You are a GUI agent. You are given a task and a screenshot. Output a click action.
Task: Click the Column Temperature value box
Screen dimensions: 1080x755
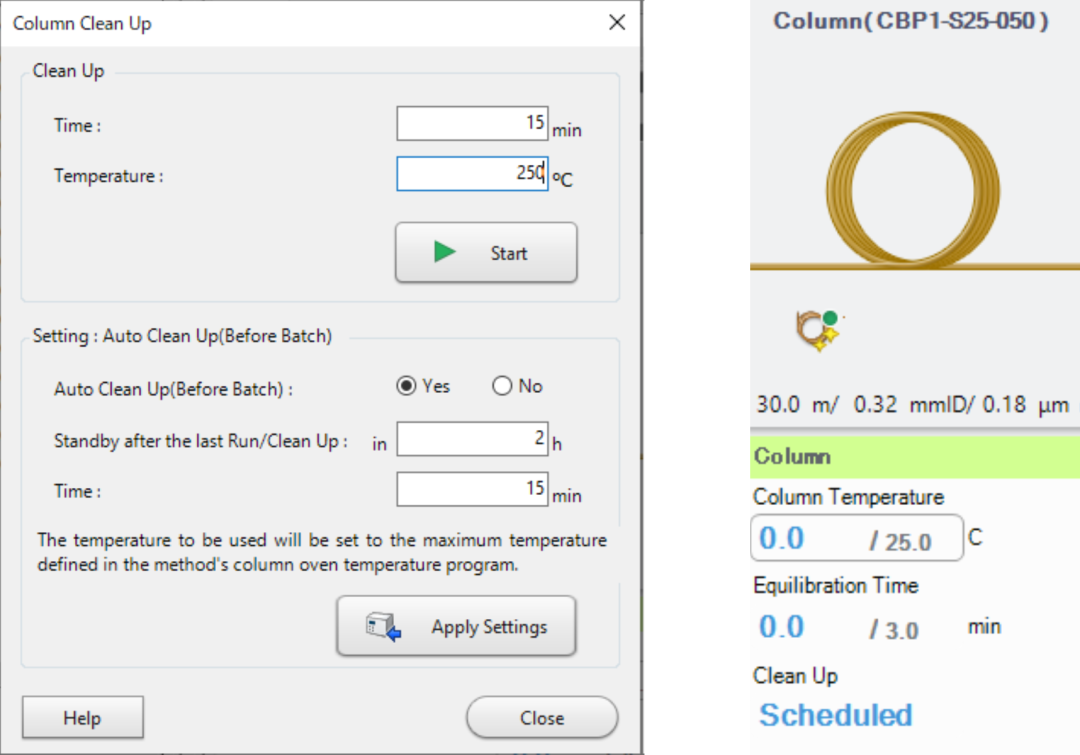tap(857, 539)
